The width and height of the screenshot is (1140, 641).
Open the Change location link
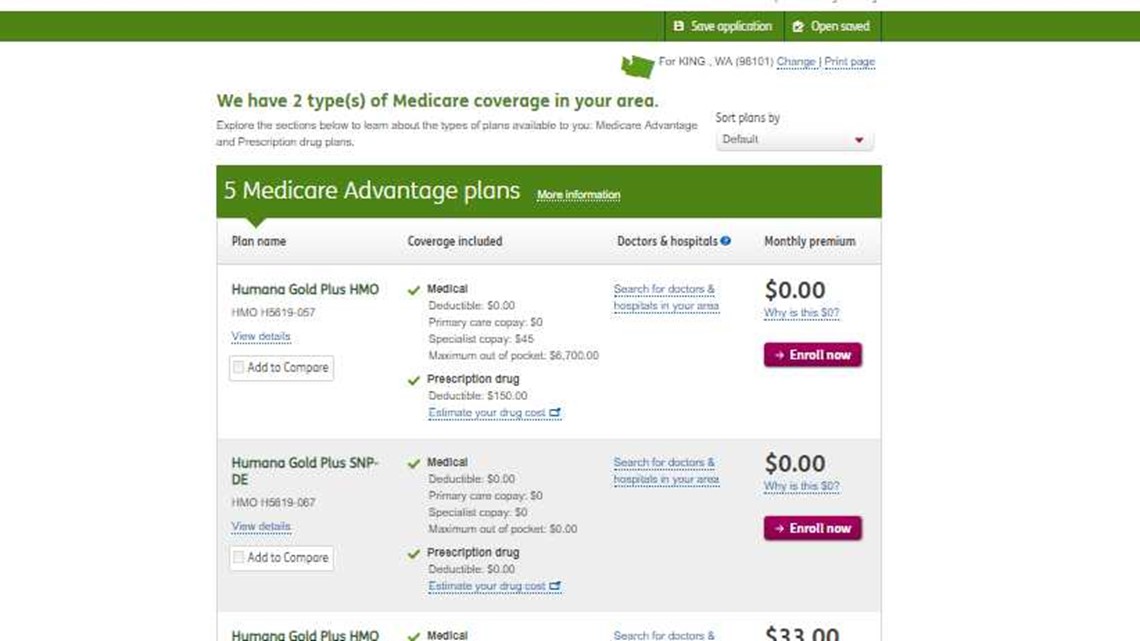click(796, 61)
